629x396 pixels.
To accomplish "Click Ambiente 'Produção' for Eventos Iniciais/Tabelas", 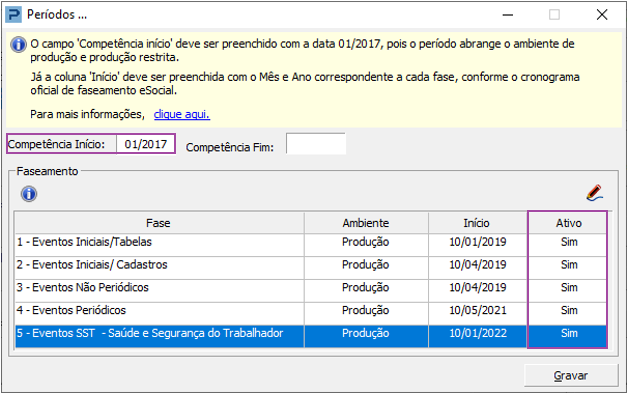I will (x=365, y=243).
